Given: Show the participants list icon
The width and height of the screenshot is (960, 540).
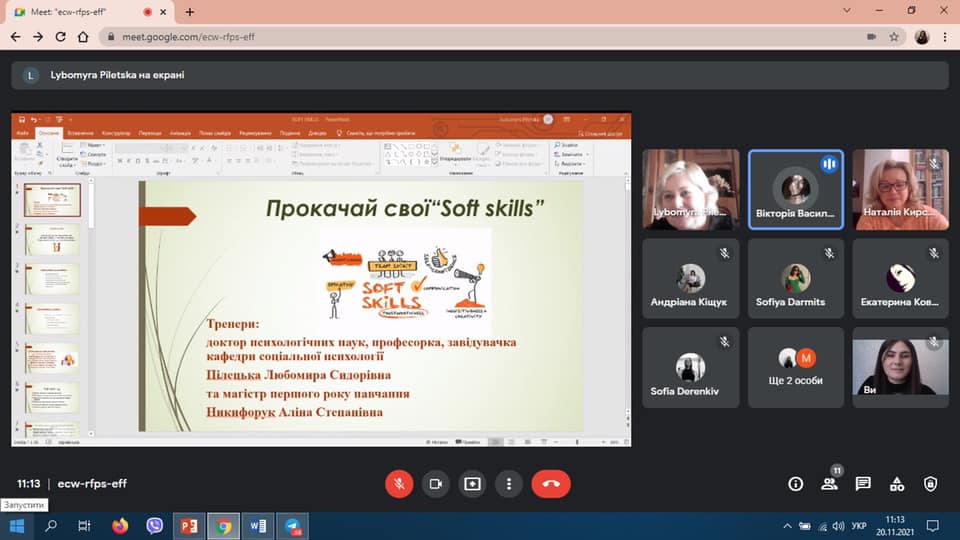Looking at the screenshot, I should (829, 484).
